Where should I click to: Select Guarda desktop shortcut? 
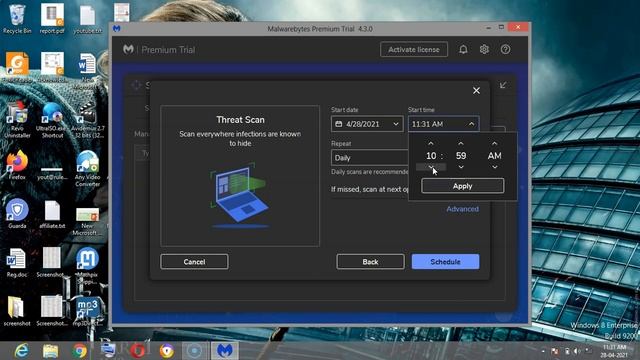pos(17,213)
